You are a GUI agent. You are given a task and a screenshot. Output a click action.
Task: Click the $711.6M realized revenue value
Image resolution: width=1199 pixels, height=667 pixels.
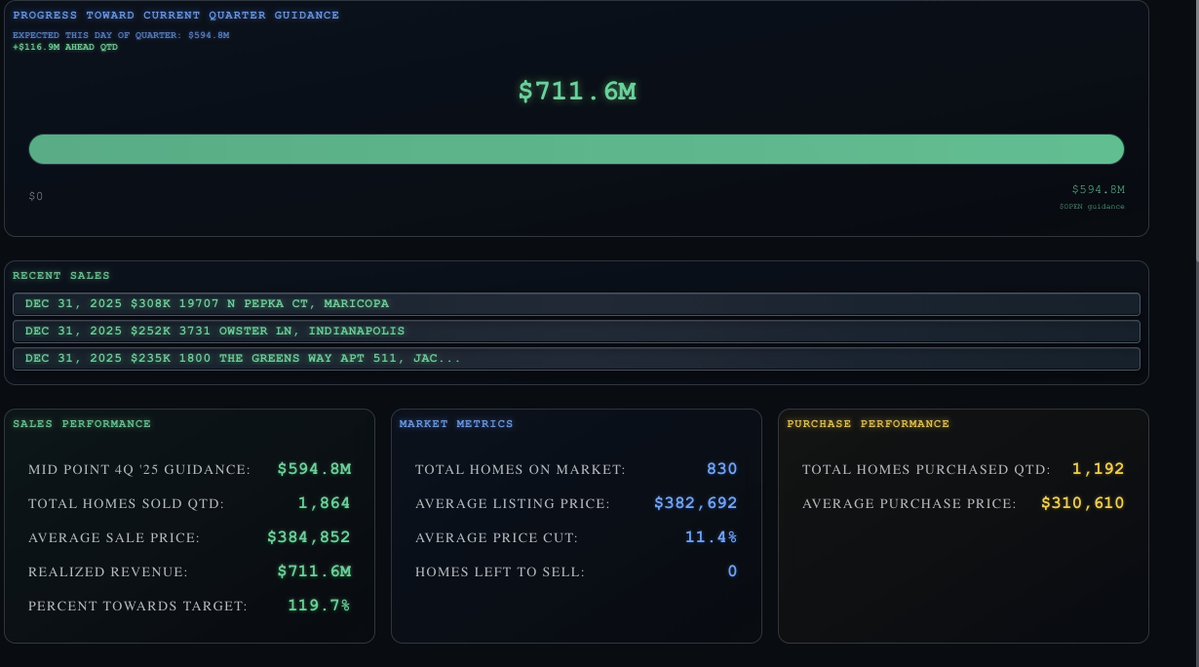pyautogui.click(x=314, y=571)
